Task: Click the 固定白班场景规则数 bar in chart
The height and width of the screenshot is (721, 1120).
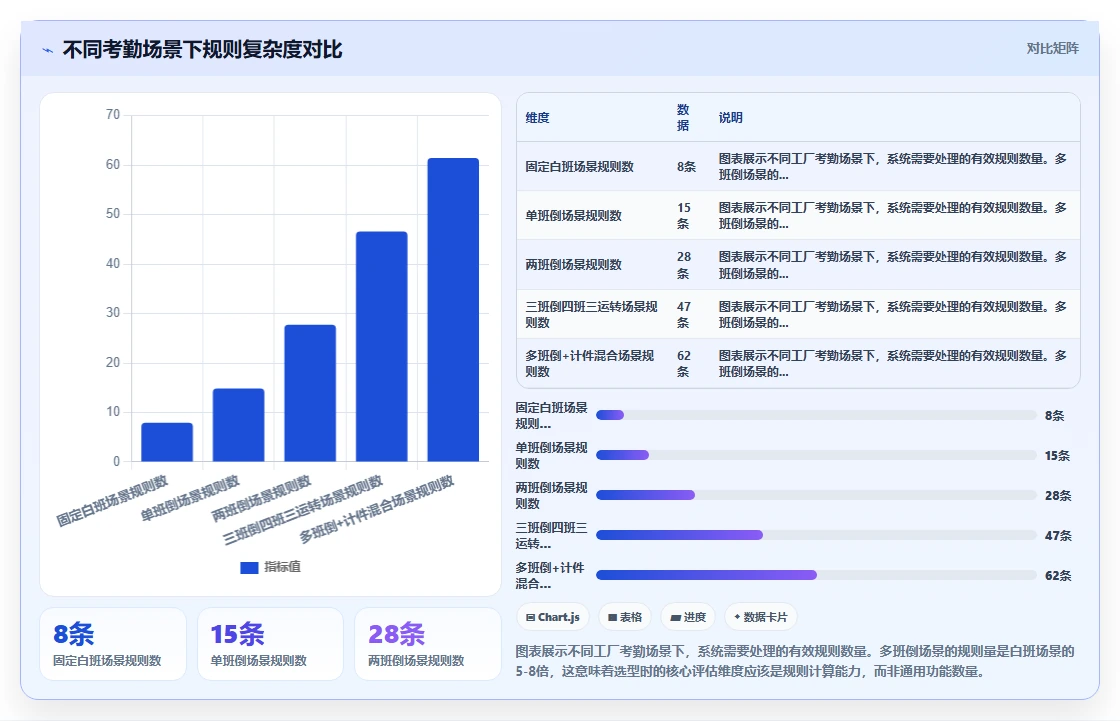Action: 167,442
